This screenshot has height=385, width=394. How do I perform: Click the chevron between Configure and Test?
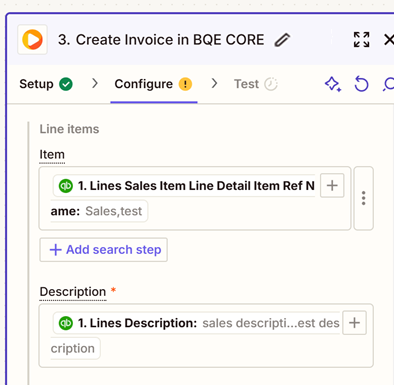(x=214, y=83)
